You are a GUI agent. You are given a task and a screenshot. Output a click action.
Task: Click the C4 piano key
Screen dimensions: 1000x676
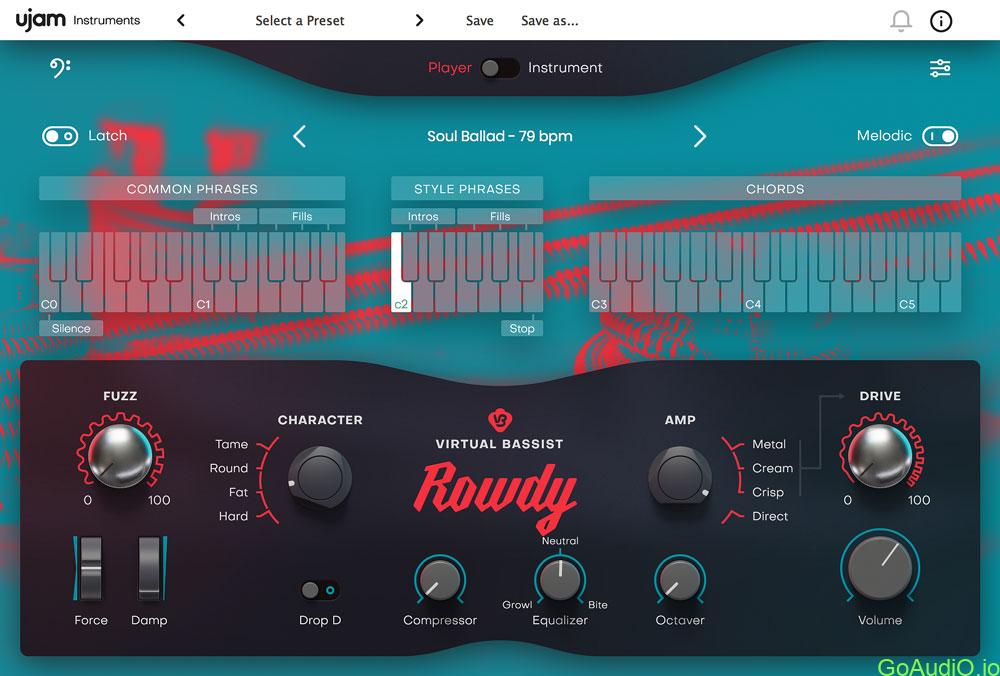(x=753, y=297)
